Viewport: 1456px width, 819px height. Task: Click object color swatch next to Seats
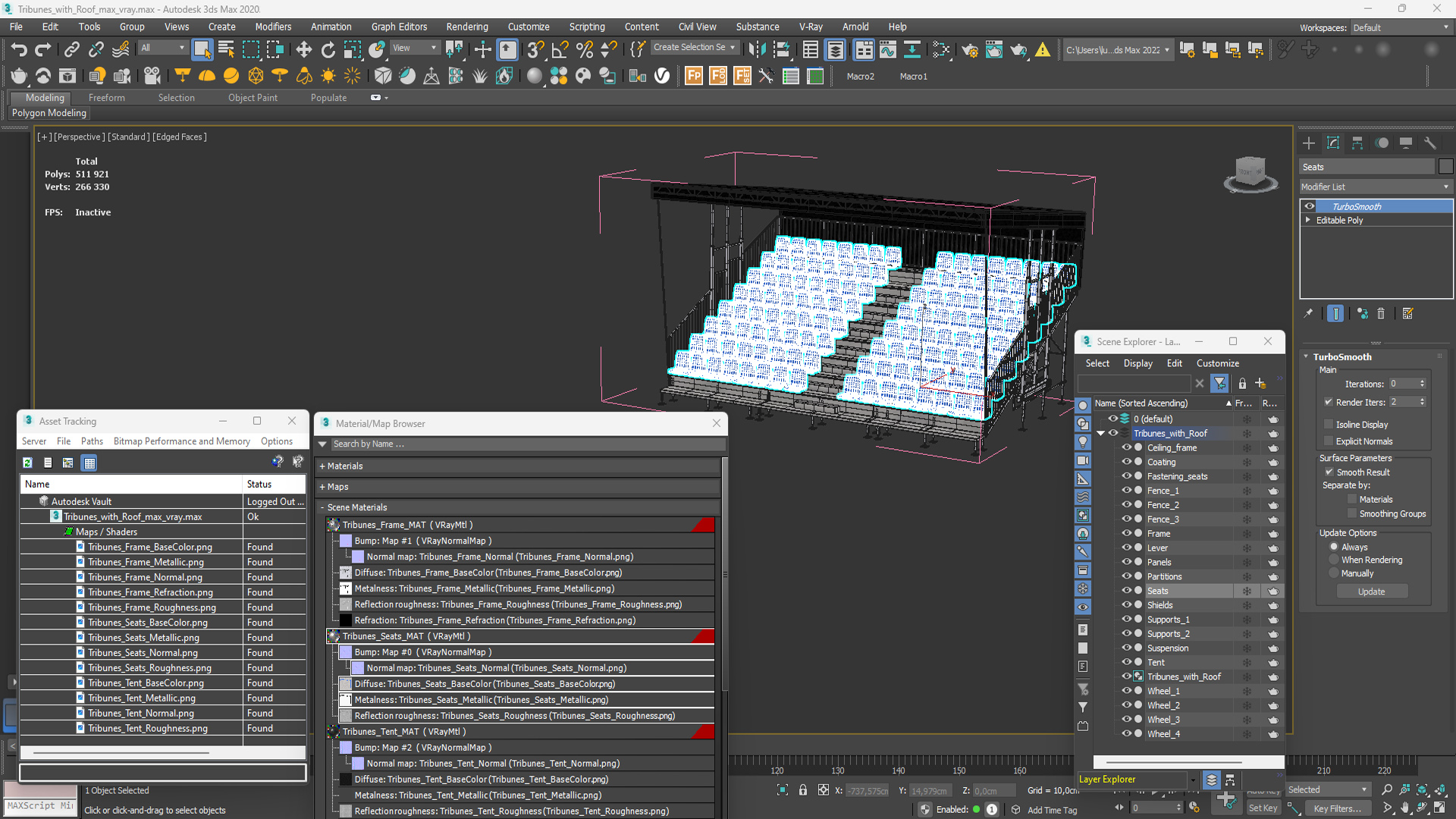tap(1445, 167)
